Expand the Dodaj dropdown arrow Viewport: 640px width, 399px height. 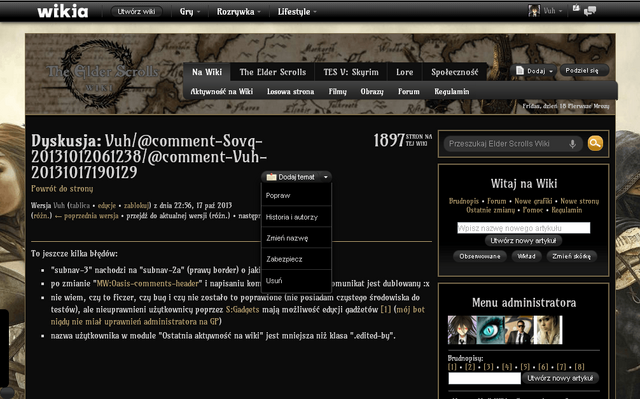[551, 71]
